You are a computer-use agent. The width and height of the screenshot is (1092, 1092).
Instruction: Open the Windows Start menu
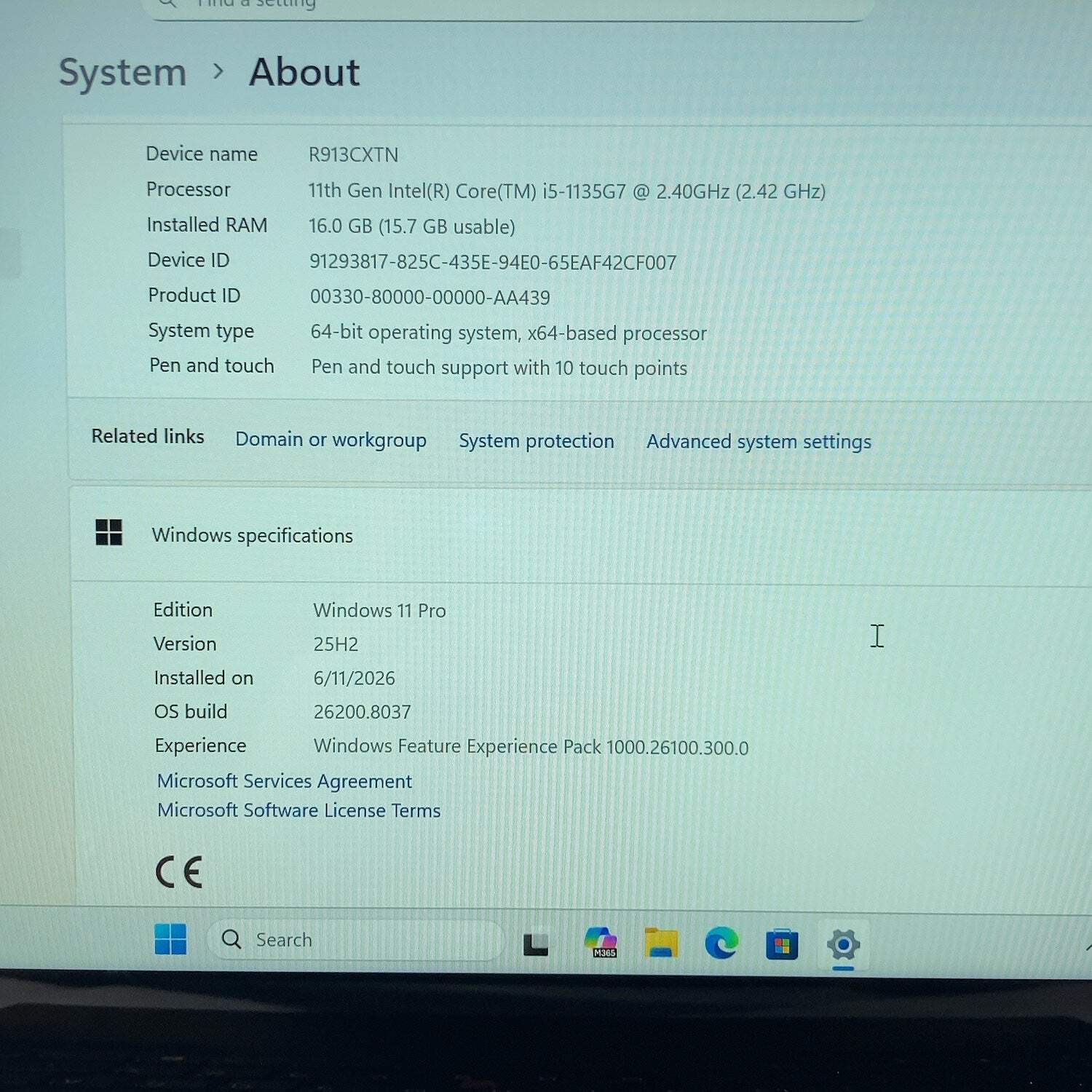170,939
